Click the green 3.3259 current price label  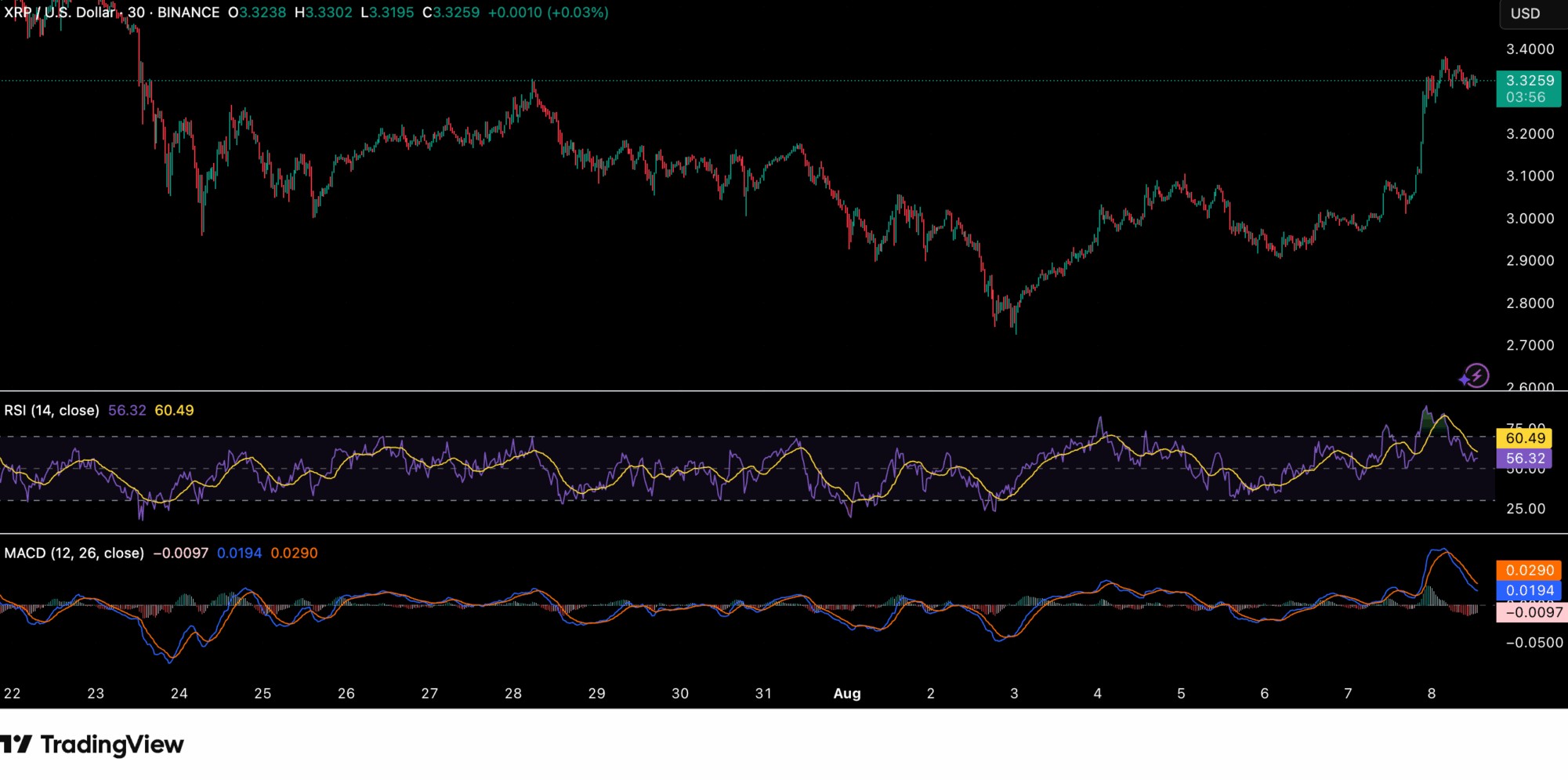[1529, 81]
